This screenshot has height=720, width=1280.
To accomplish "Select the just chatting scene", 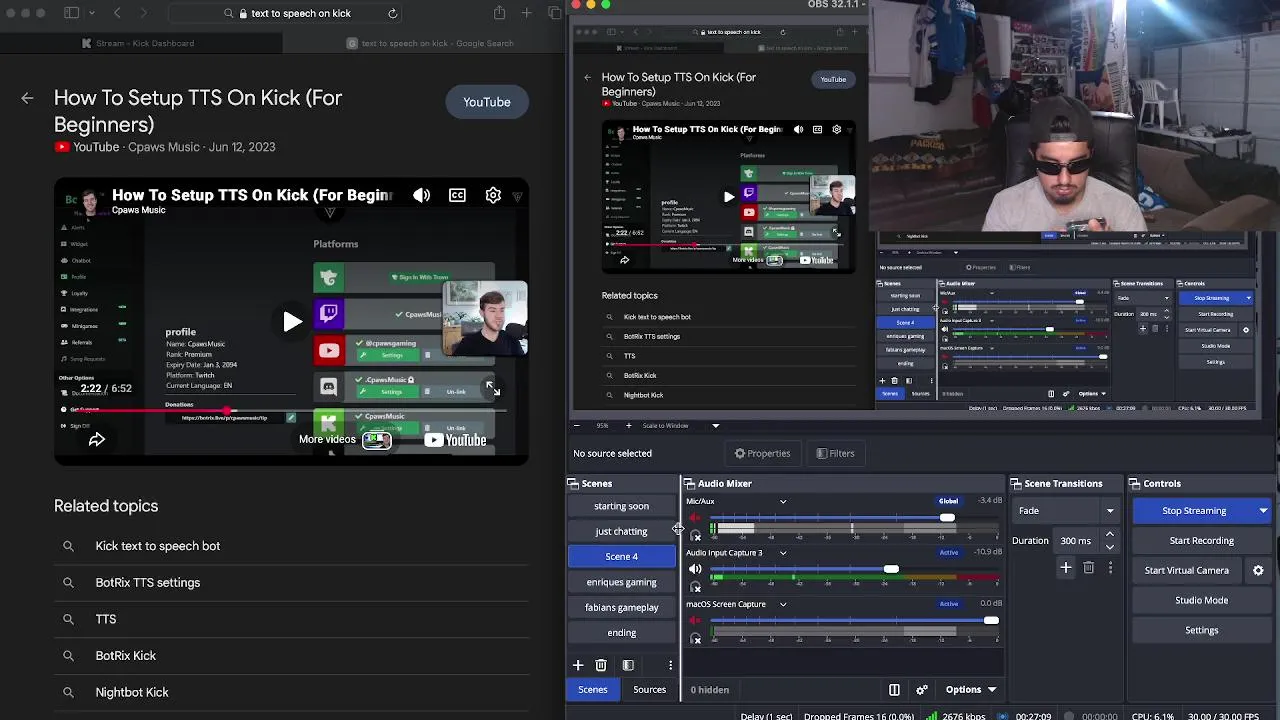I will coord(621,531).
